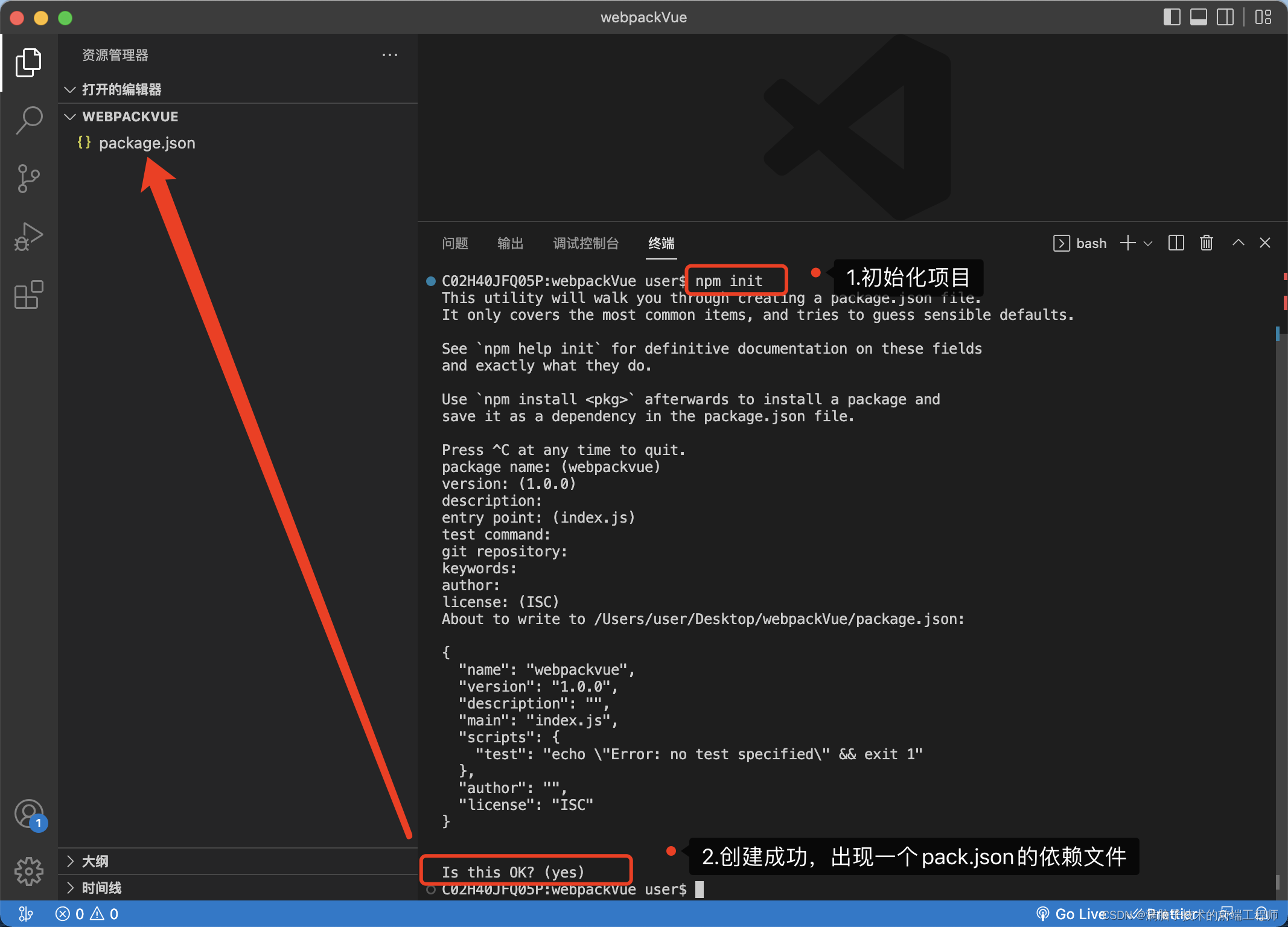Screen dimensions: 1288x927
Task: Toggle bottom panel layout icon
Action: (x=1198, y=17)
